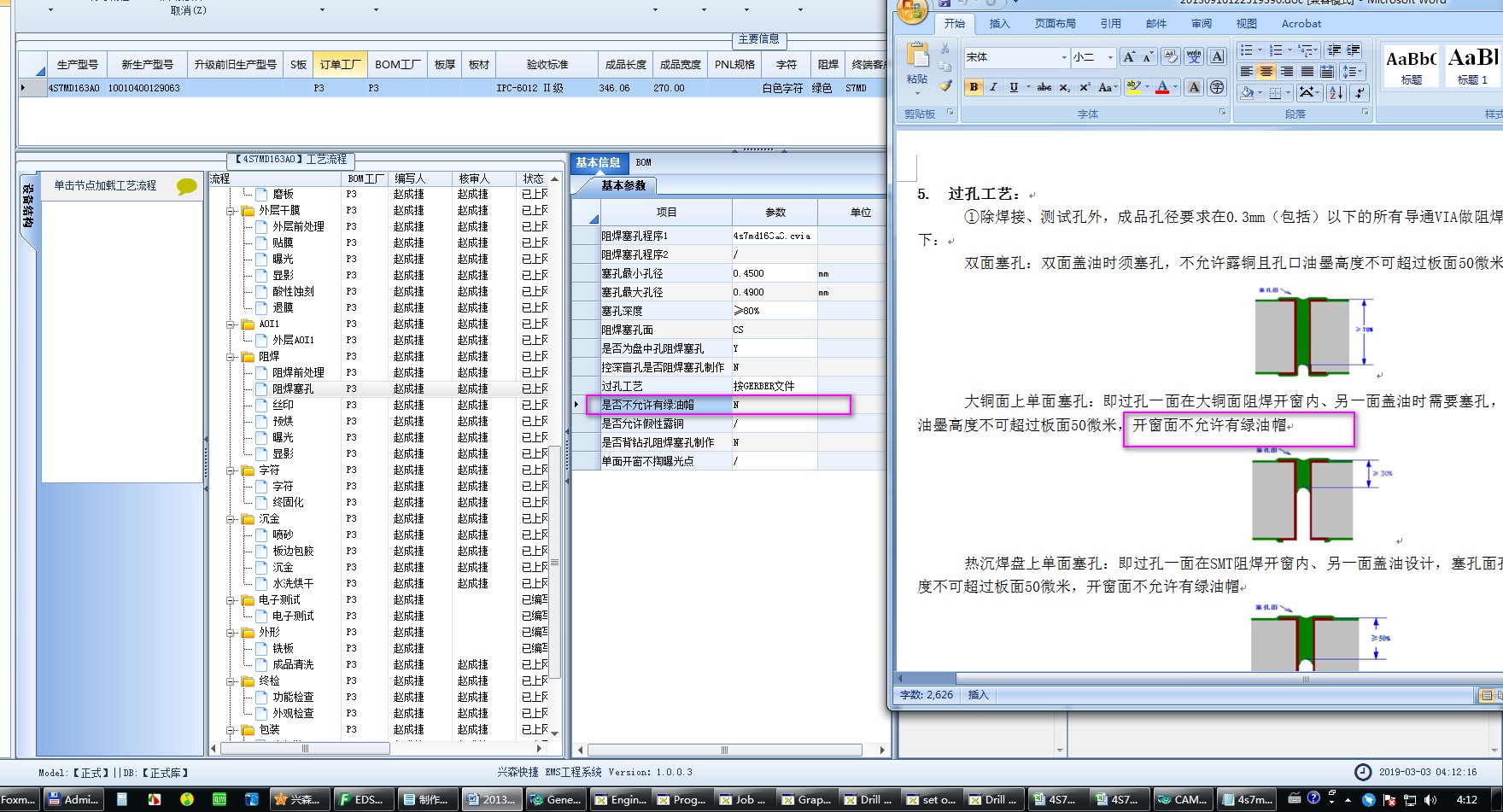Screen dimensions: 1503x812
Task: Select the 阻焊塞孔 process node
Action: tap(293, 388)
